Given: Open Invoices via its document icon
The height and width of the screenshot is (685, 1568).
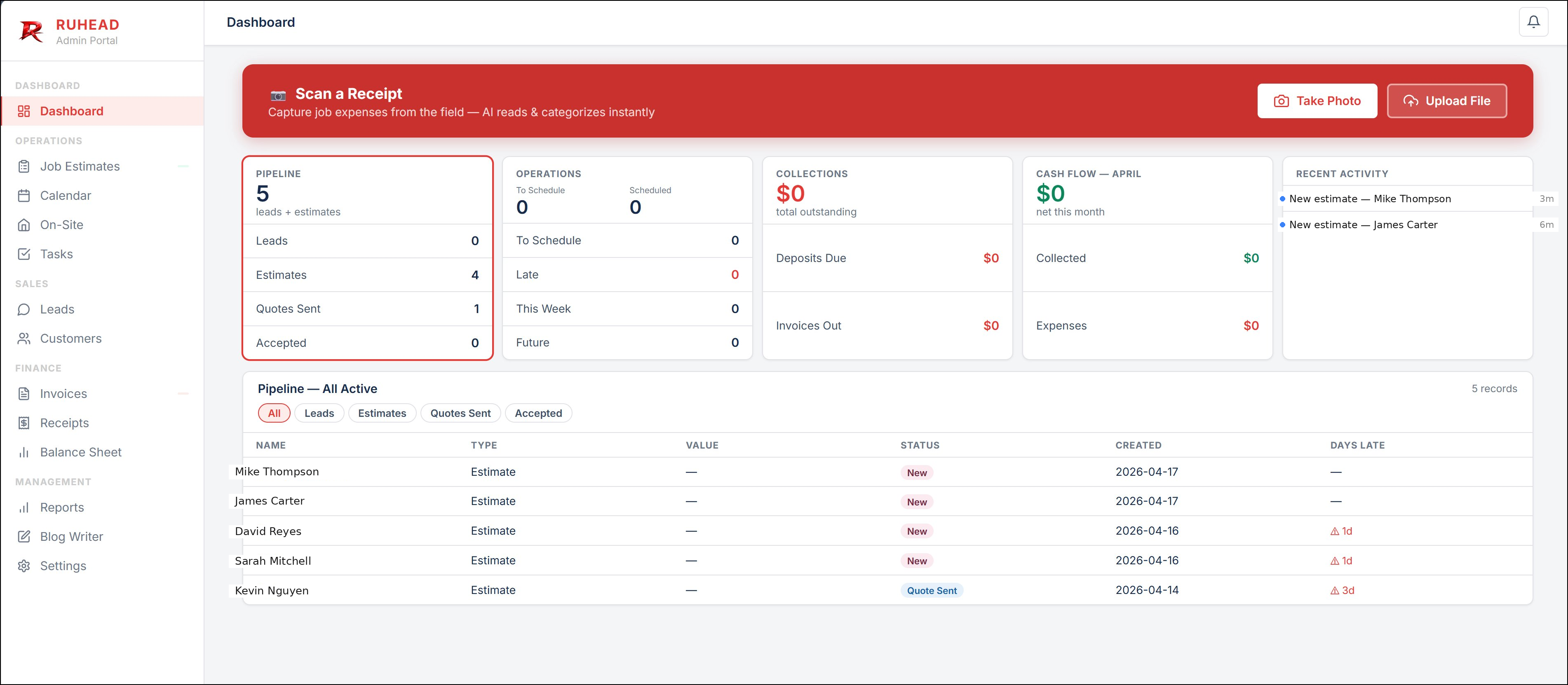Looking at the screenshot, I should 24,394.
